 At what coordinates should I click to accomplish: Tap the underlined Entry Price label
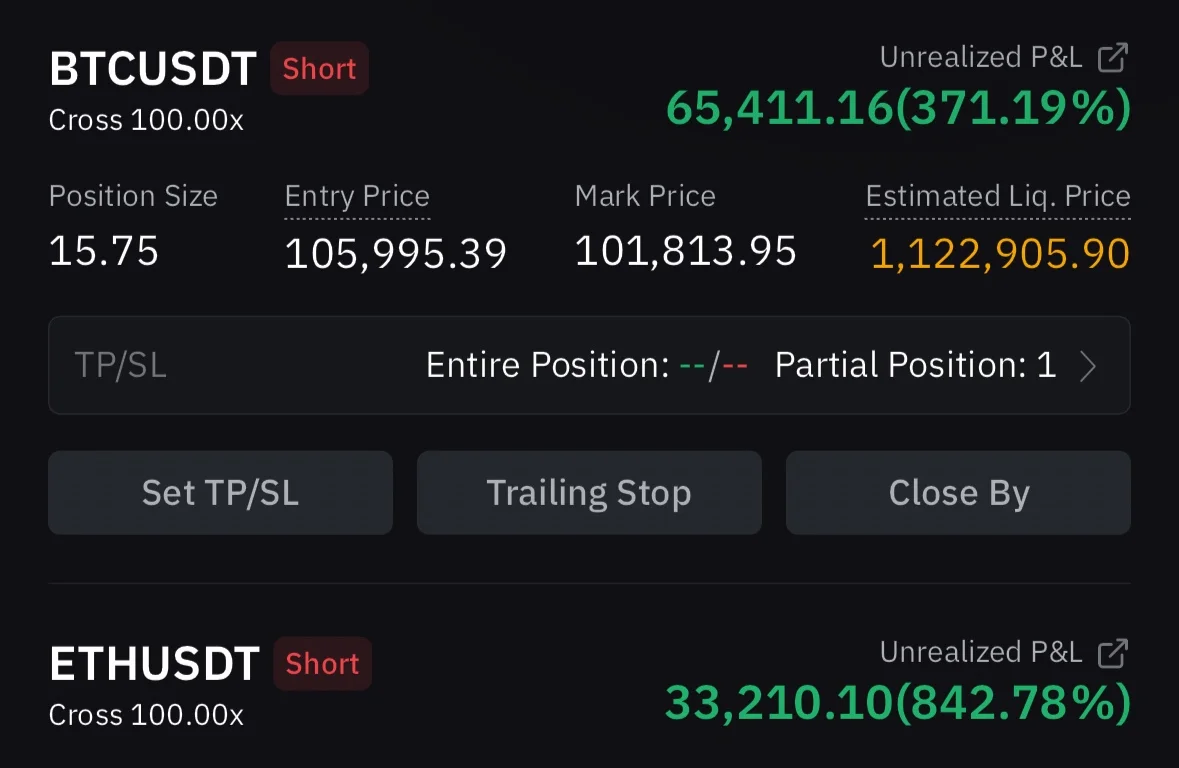[357, 196]
